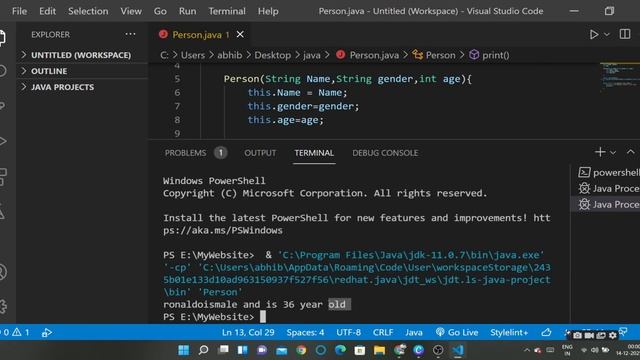Click the Stylelint+ status item

(x=509, y=332)
